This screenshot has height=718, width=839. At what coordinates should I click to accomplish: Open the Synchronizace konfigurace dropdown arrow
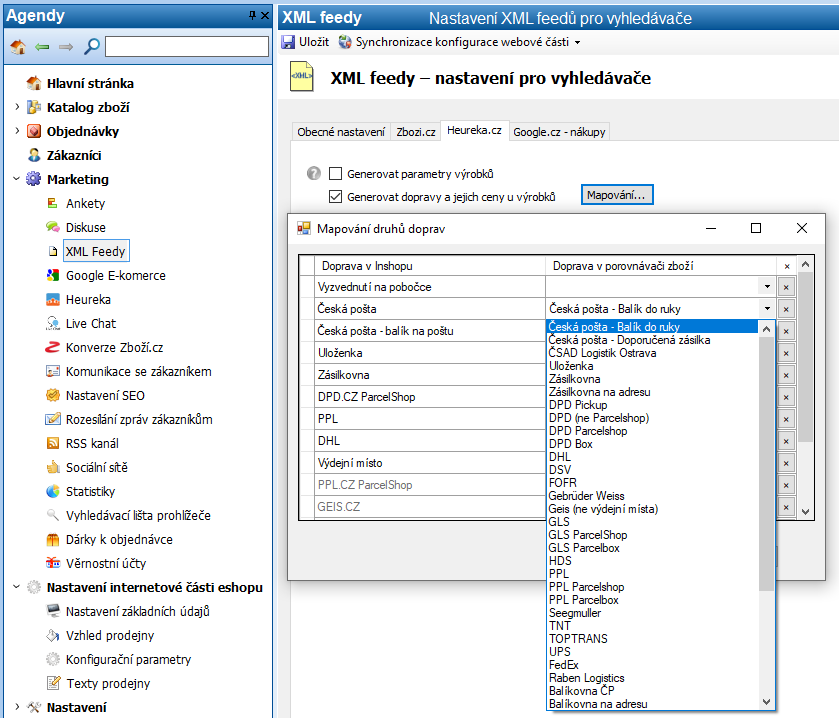click(577, 42)
